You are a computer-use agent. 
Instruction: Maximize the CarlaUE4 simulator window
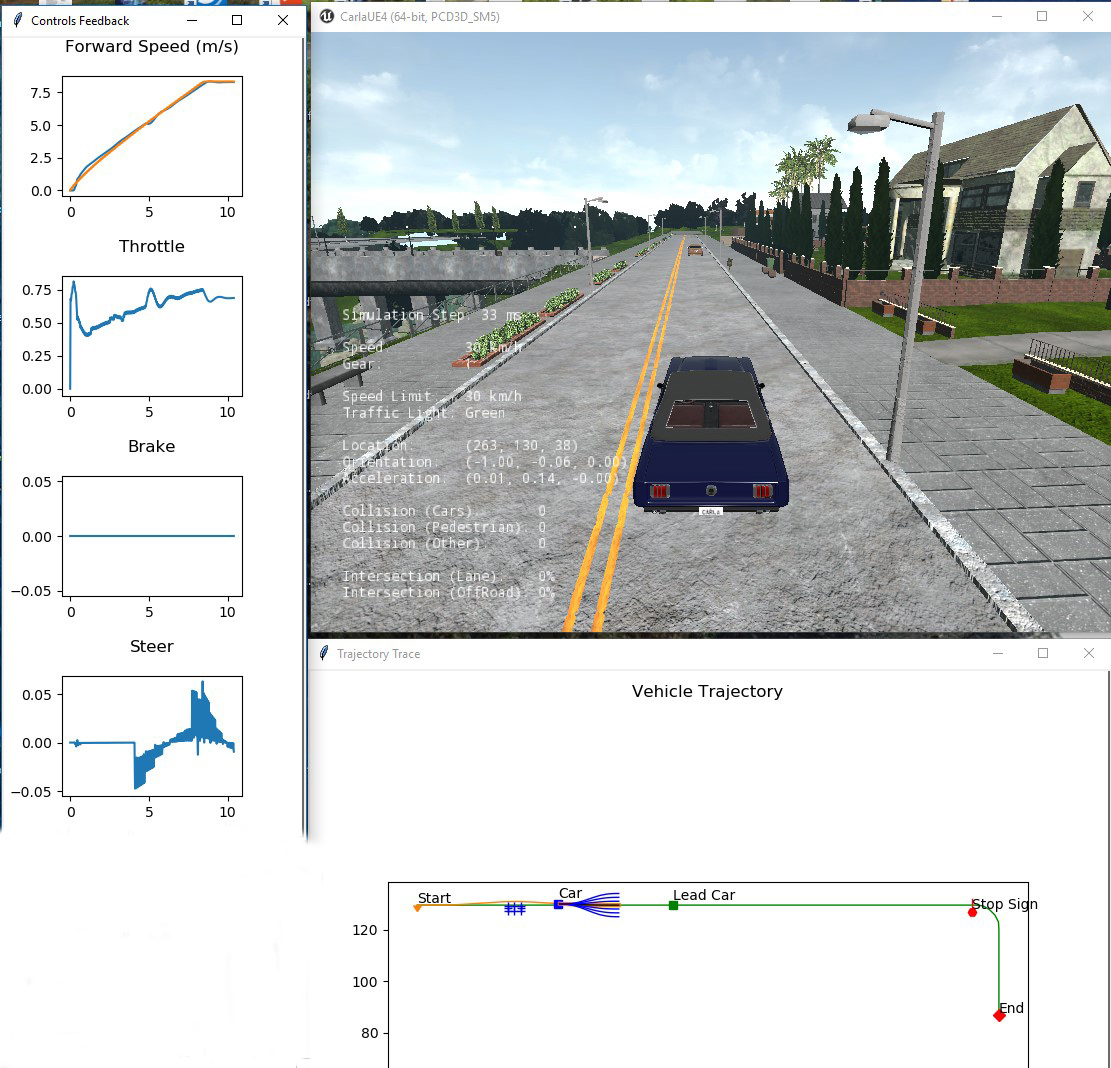tap(1042, 16)
